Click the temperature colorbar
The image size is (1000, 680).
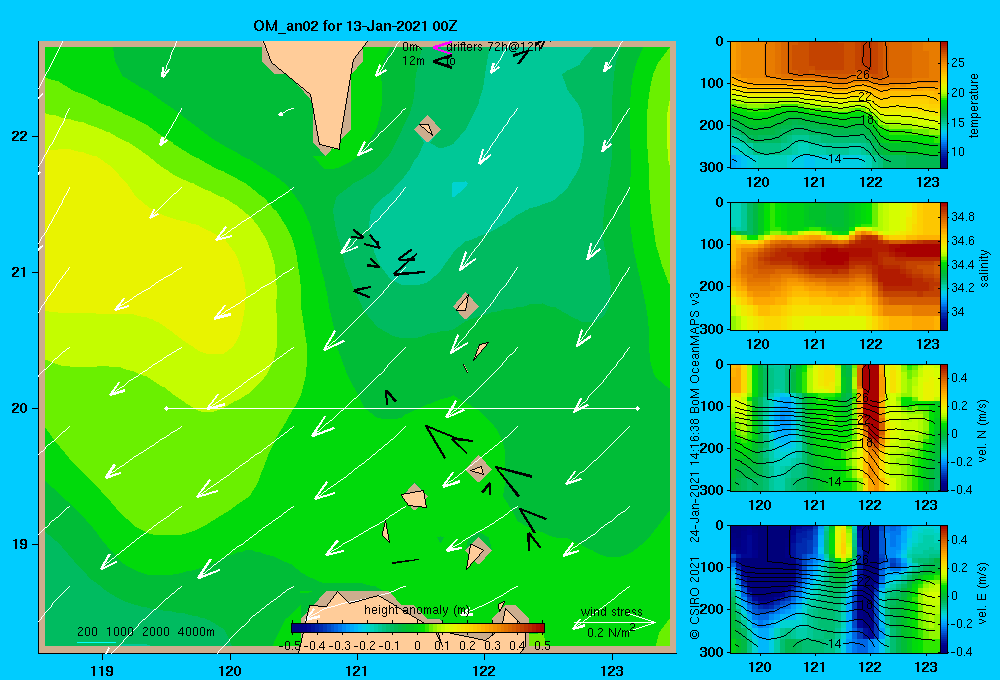(944, 105)
